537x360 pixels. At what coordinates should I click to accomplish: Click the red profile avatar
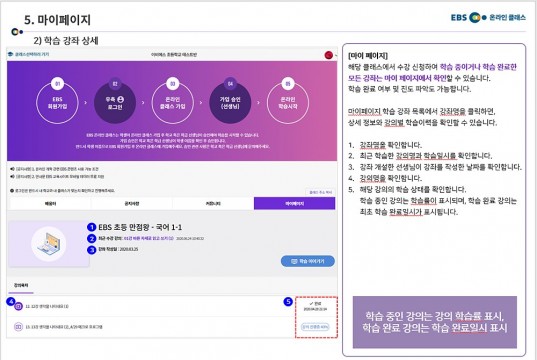tap(328, 55)
